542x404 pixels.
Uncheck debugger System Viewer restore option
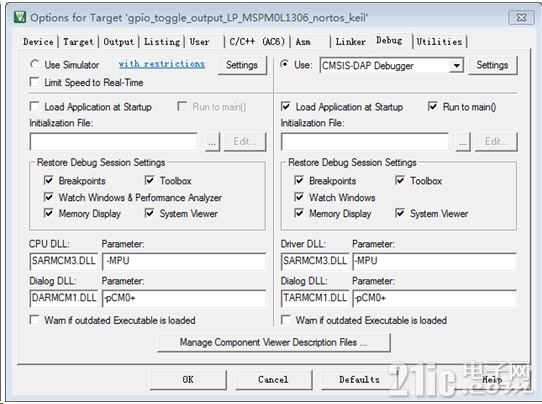click(x=400, y=213)
